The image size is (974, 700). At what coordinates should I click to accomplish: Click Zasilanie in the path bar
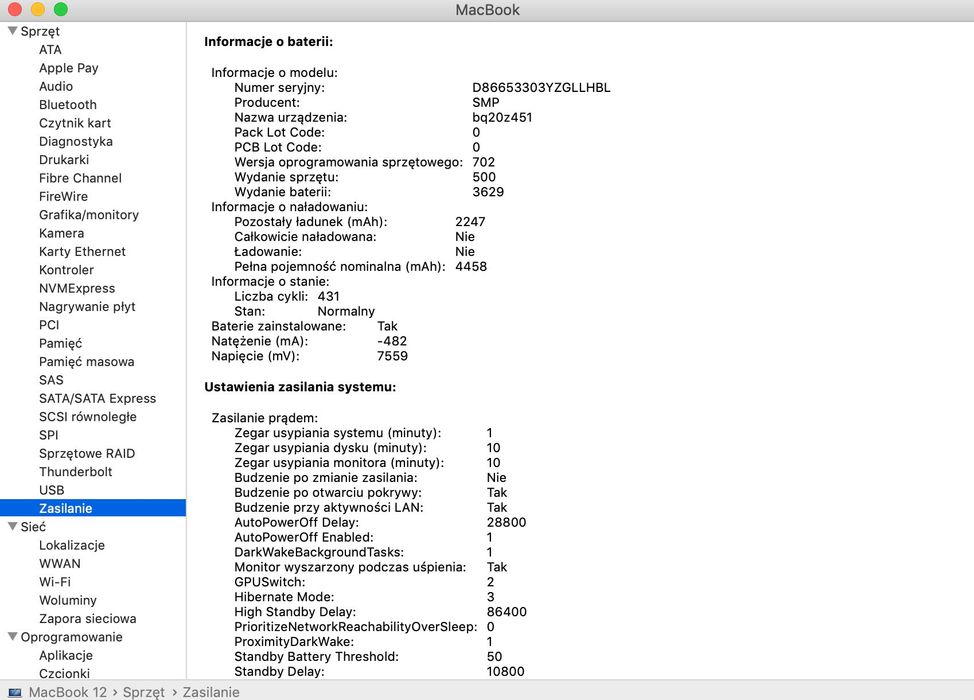pos(211,692)
